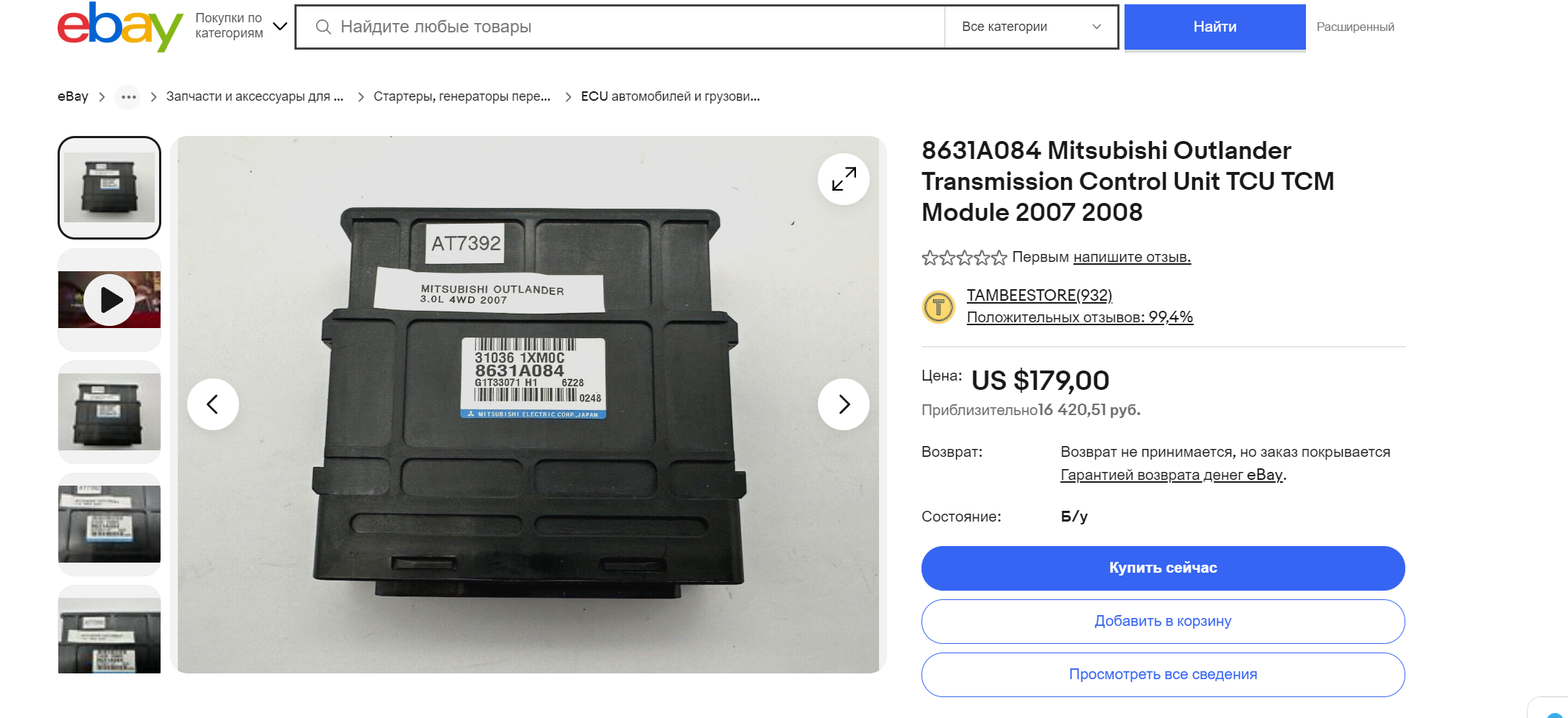Open the 'Запчасти и аксессуары' breadcrumb

[254, 96]
